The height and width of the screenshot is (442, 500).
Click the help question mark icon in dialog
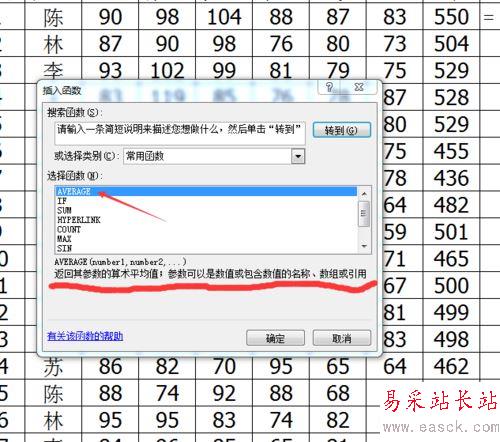(329, 87)
